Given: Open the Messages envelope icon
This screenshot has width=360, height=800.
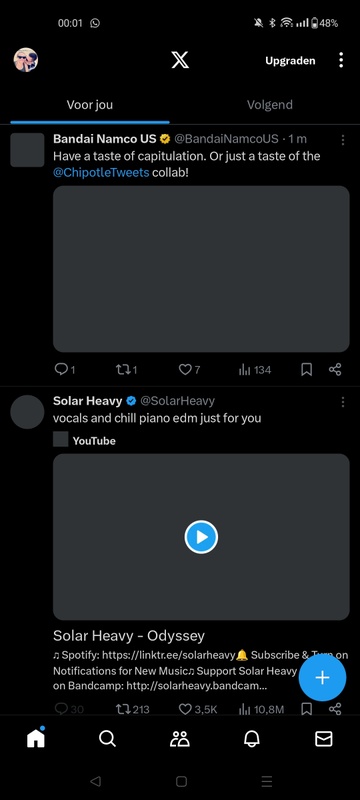Looking at the screenshot, I should [324, 738].
